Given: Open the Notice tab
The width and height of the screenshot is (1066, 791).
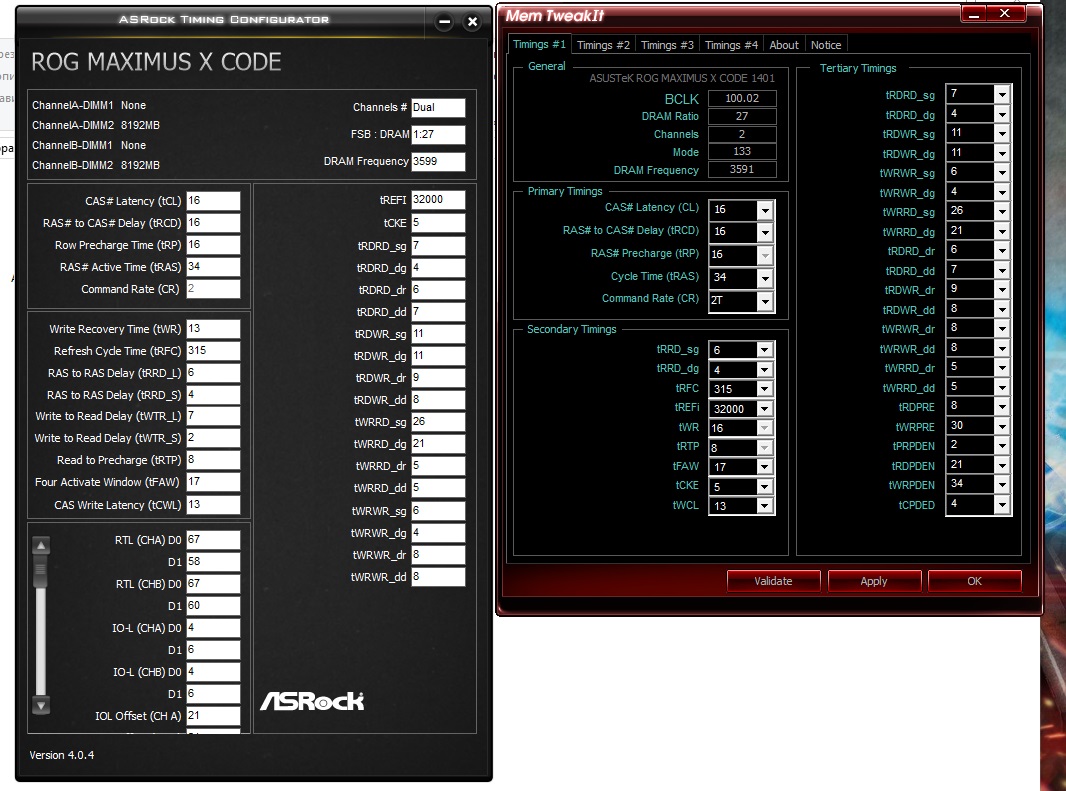Looking at the screenshot, I should (826, 45).
